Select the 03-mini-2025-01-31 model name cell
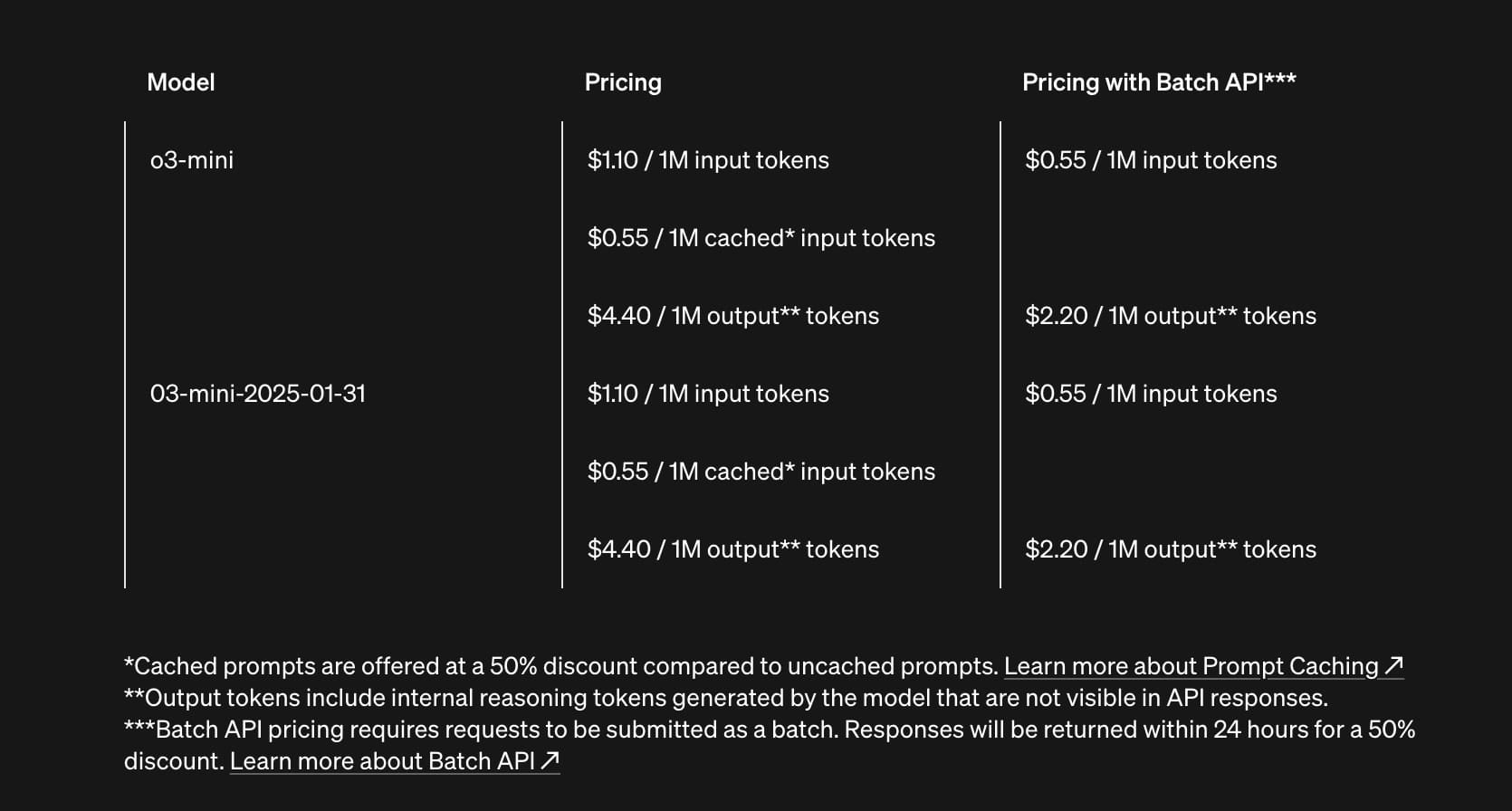Image resolution: width=1512 pixels, height=811 pixels. pyautogui.click(x=258, y=394)
